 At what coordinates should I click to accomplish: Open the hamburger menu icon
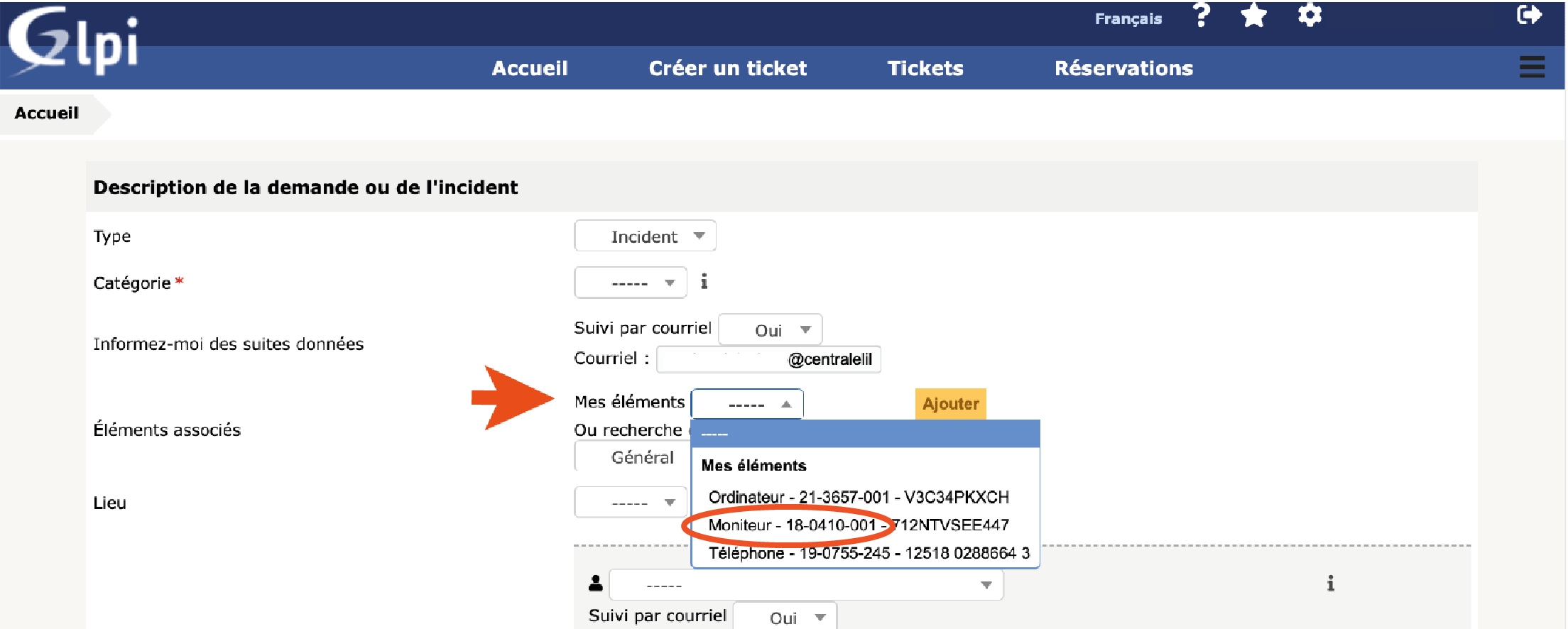pyautogui.click(x=1532, y=67)
